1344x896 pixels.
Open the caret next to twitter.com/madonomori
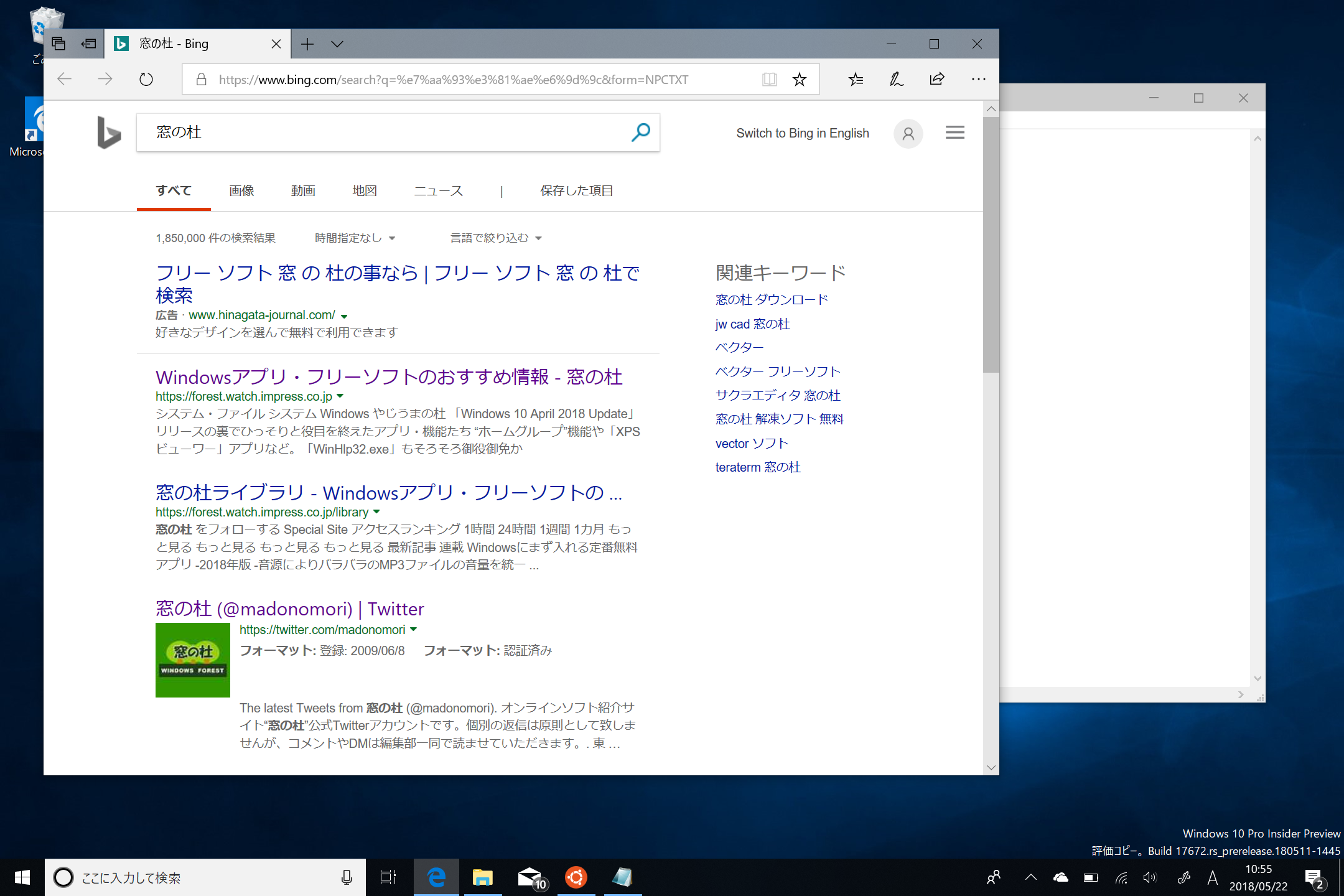(x=414, y=630)
